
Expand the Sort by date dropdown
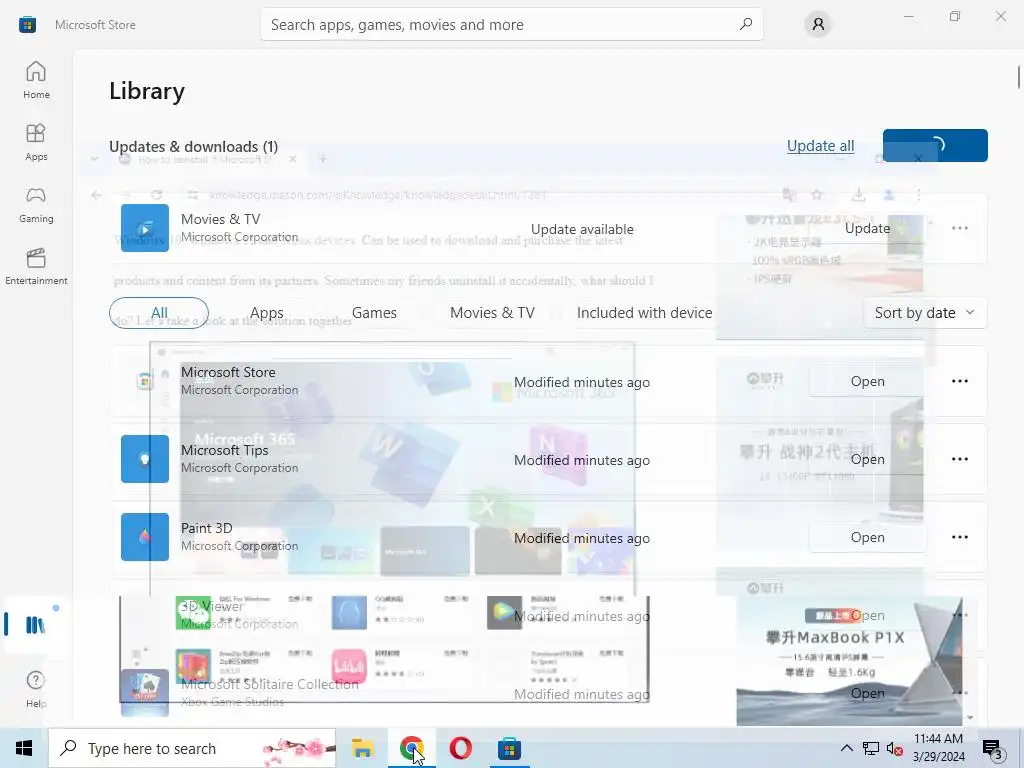pyautogui.click(x=925, y=313)
